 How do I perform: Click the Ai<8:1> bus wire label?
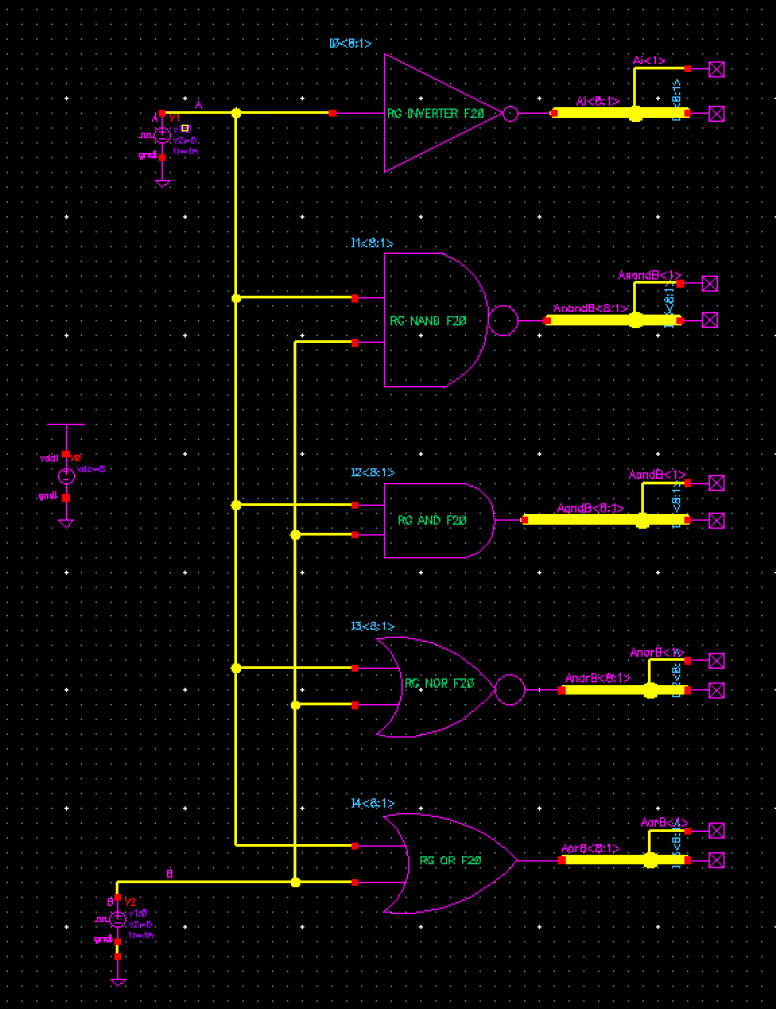[x=598, y=102]
